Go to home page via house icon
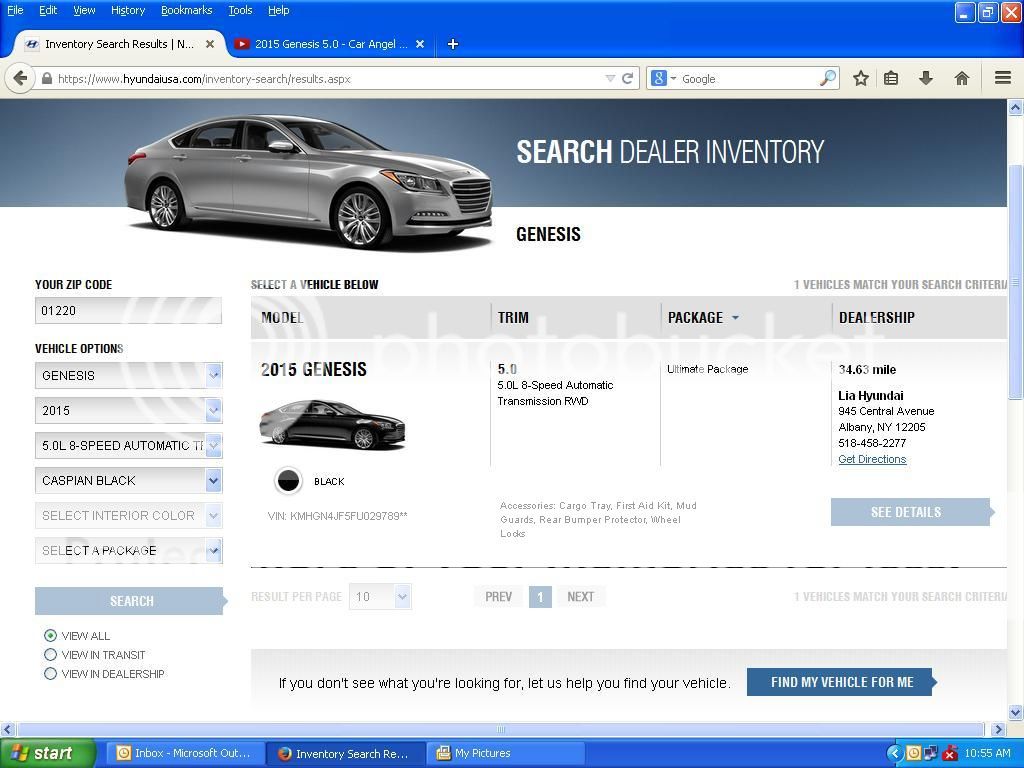This screenshot has width=1024, height=768. click(x=961, y=78)
